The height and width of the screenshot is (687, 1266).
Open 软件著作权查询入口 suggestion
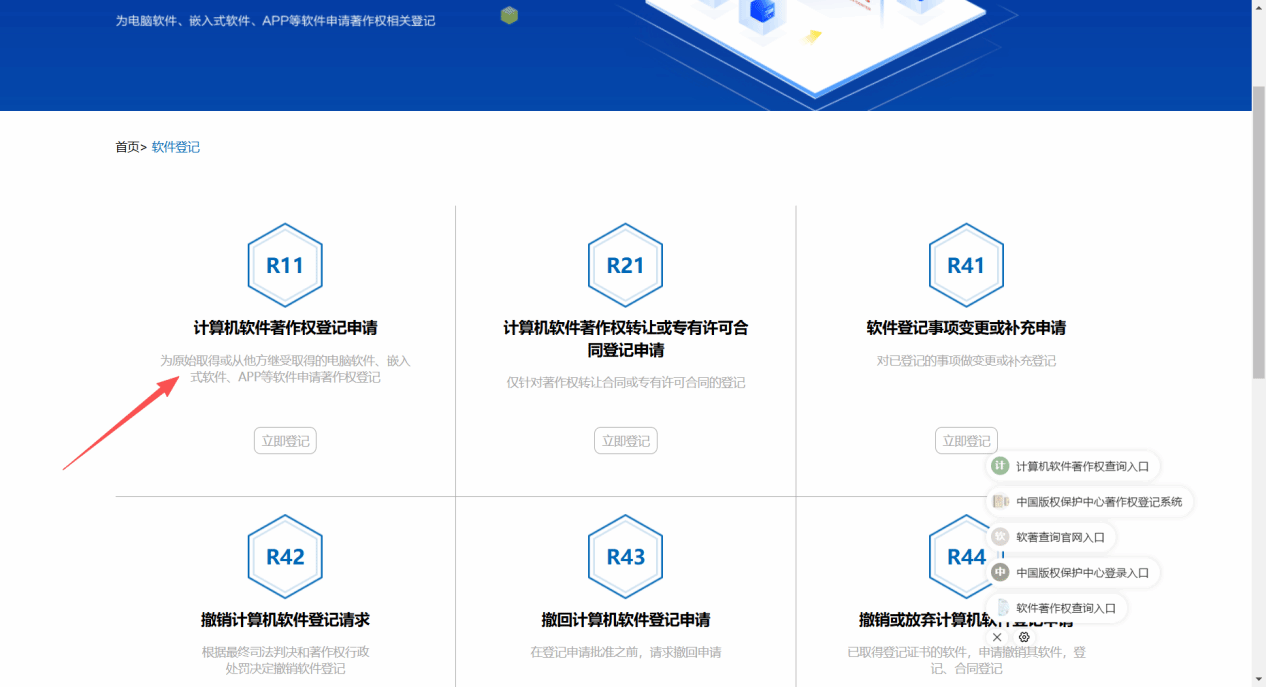coord(1065,608)
